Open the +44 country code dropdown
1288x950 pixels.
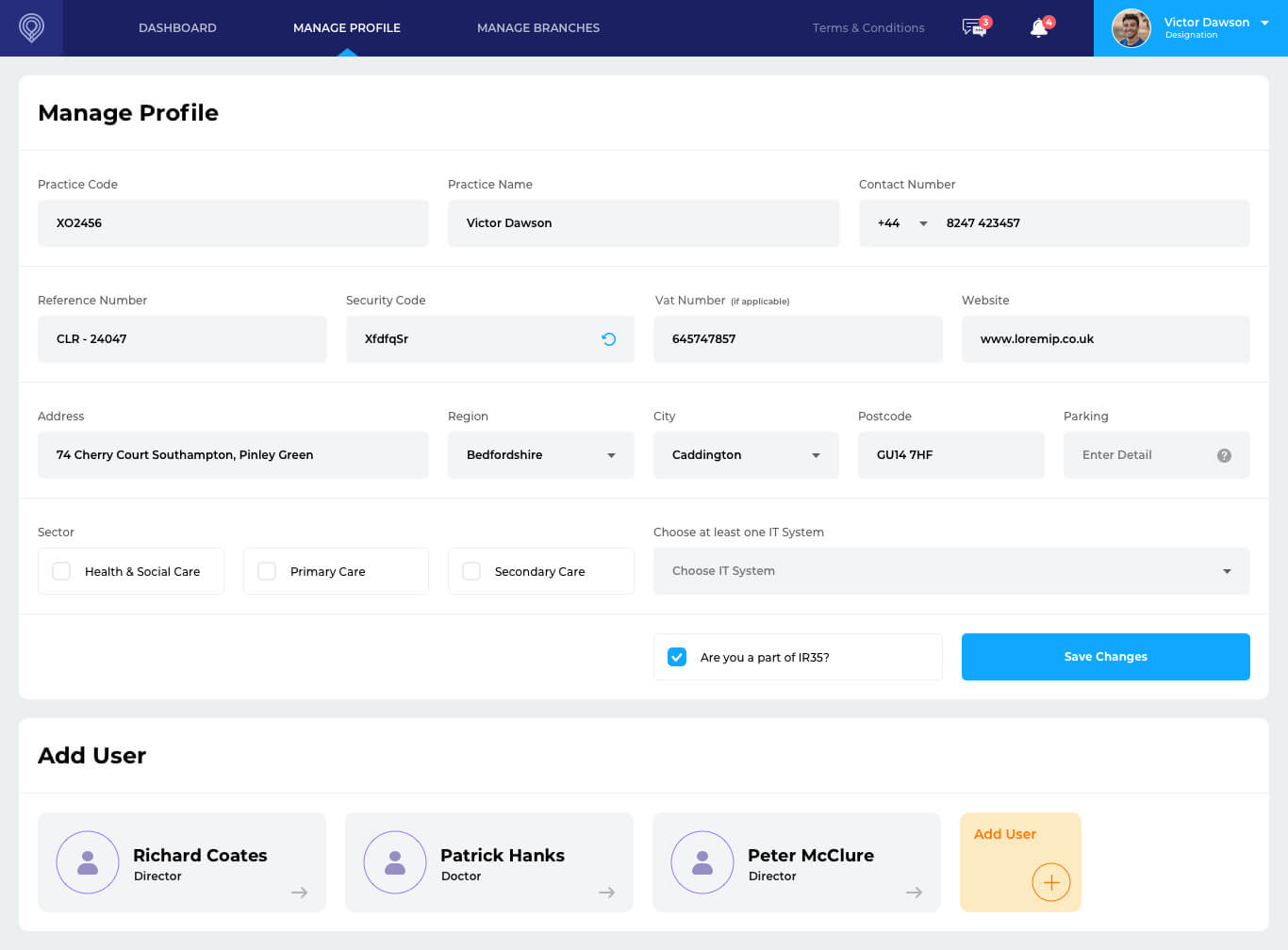903,223
